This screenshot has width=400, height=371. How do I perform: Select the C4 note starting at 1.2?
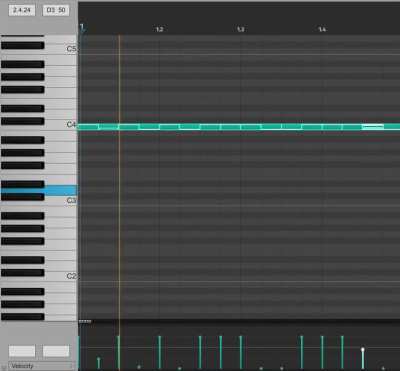(x=169, y=127)
